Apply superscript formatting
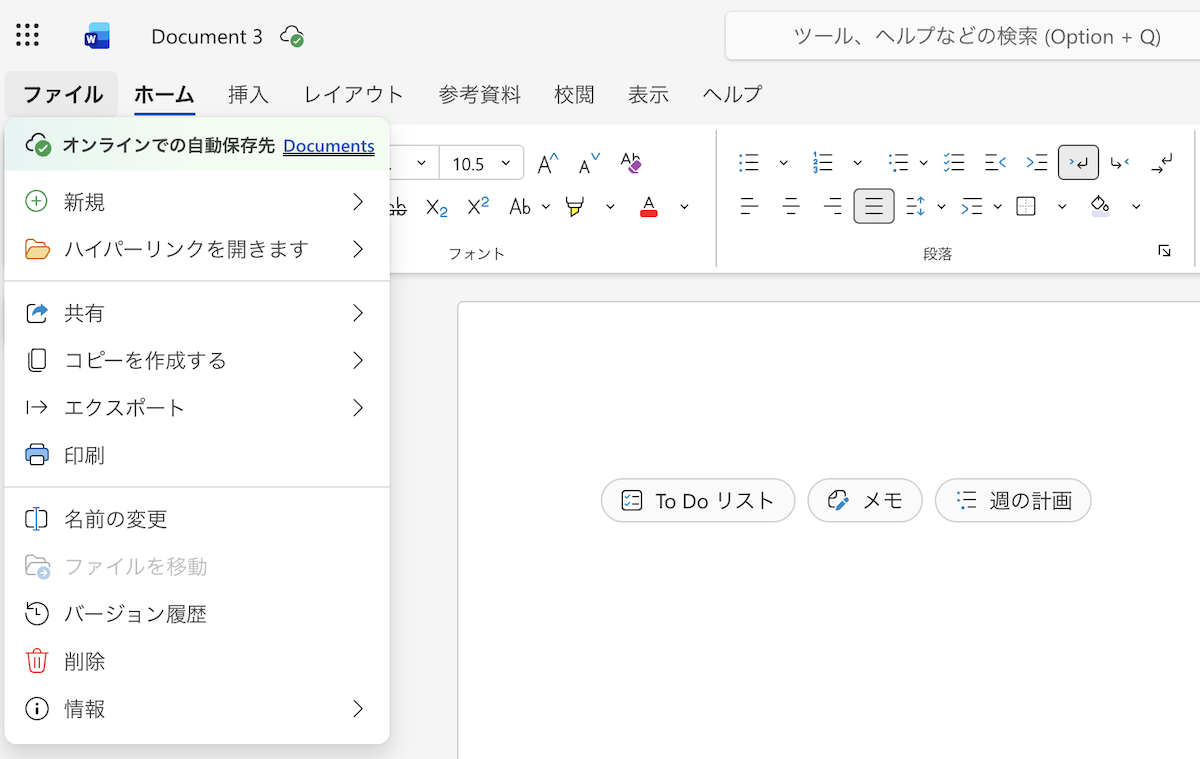The image size is (1200, 759). pyautogui.click(x=478, y=207)
